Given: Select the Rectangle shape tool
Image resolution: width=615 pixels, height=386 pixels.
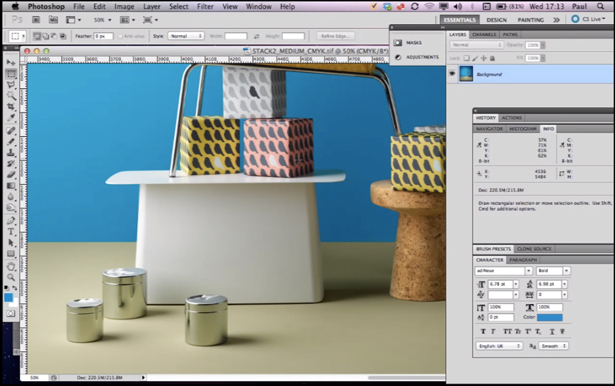Looking at the screenshot, I should click(11, 253).
